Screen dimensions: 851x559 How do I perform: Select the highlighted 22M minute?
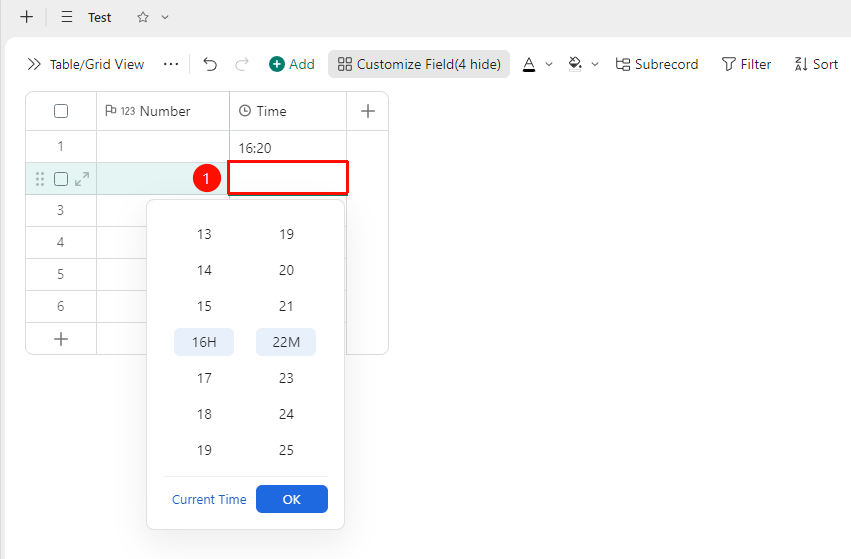click(x=286, y=342)
